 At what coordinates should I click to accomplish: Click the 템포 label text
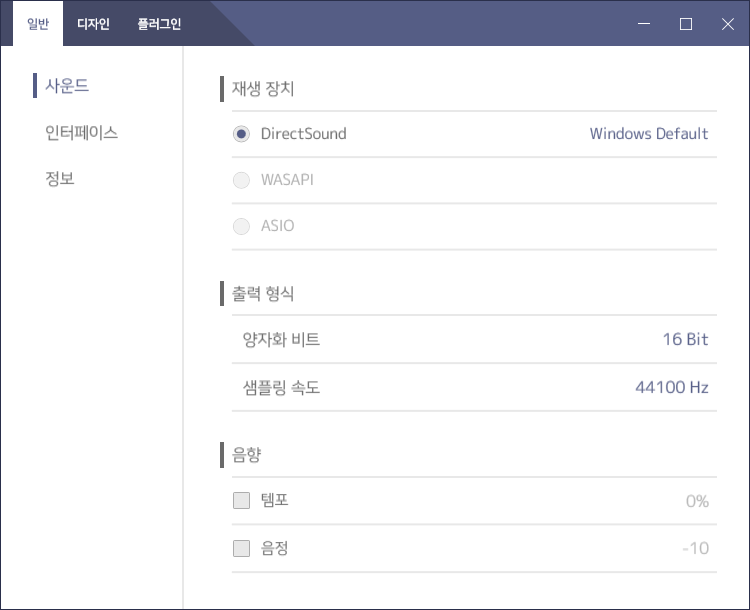pyautogui.click(x=275, y=500)
